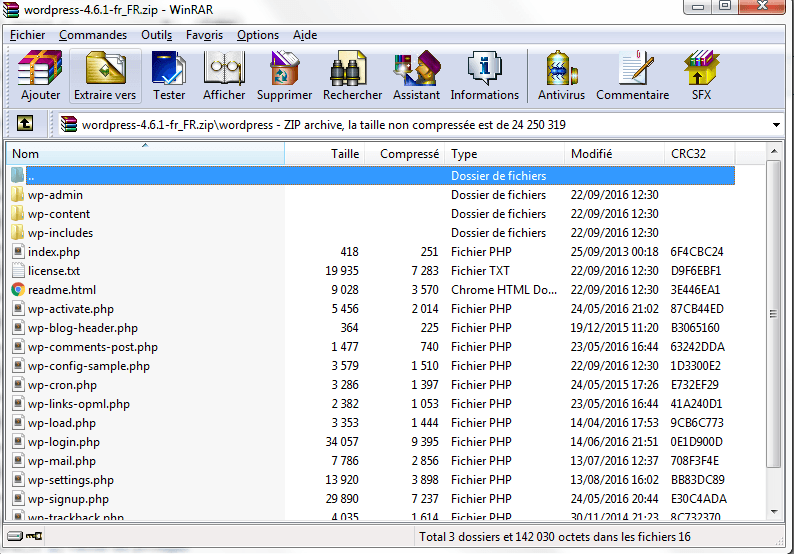Select the wp-links-opml.php file
The image size is (794, 554).
pos(78,404)
